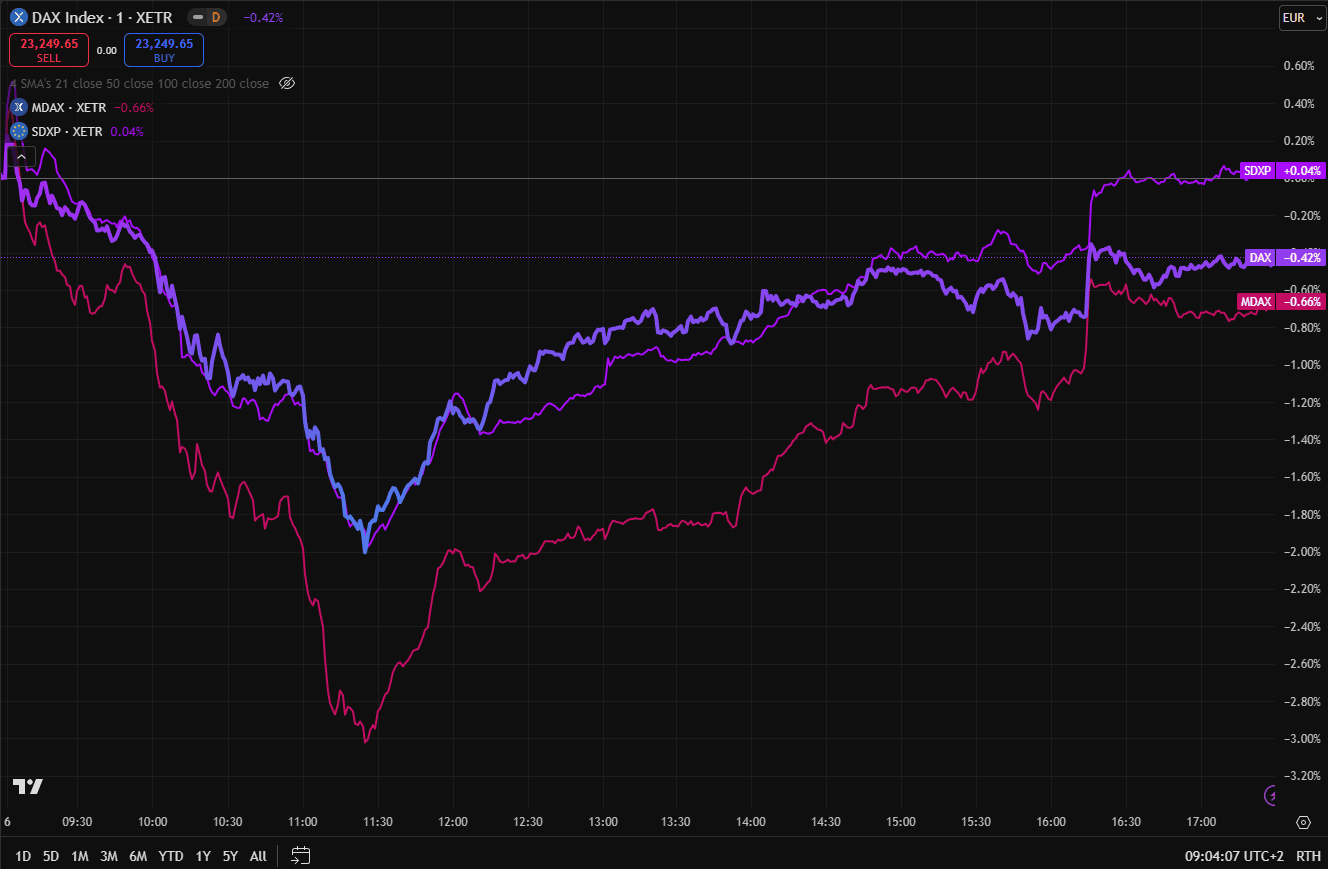Open chart settings hexagon gear icon
The image size is (1328, 869).
[x=1303, y=822]
